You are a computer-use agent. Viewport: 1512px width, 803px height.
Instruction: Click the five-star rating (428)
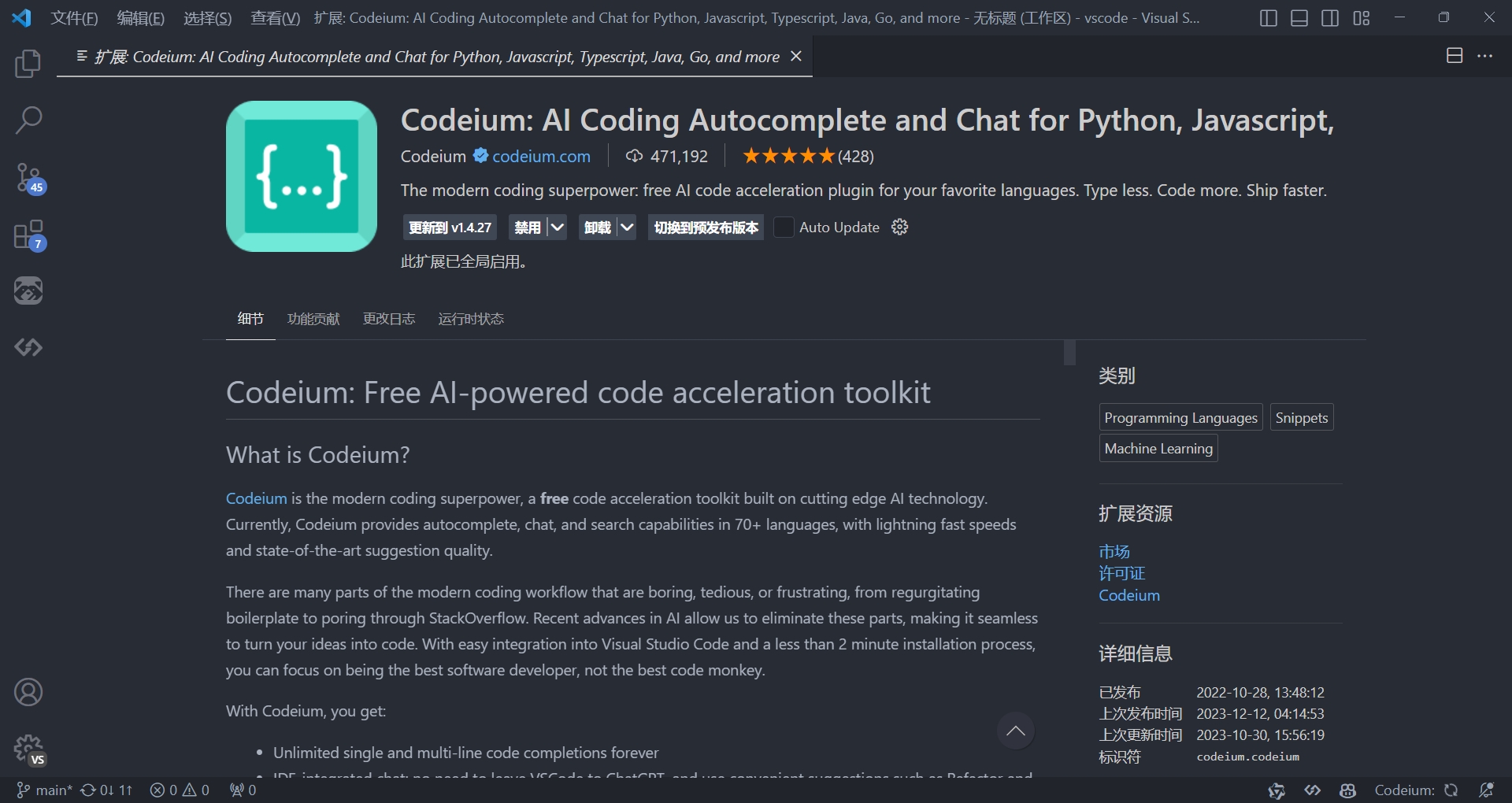(809, 156)
